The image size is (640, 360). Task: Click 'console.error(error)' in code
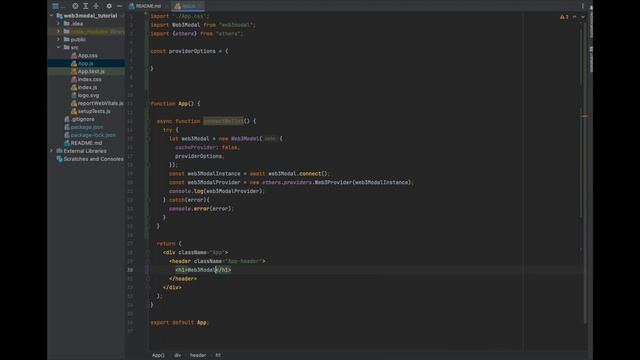point(201,209)
